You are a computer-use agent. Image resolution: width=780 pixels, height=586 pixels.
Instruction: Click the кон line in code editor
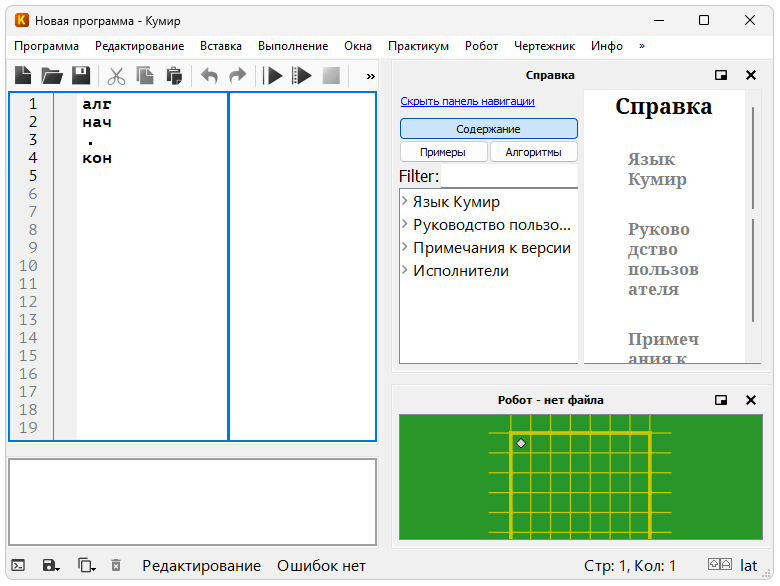click(97, 158)
